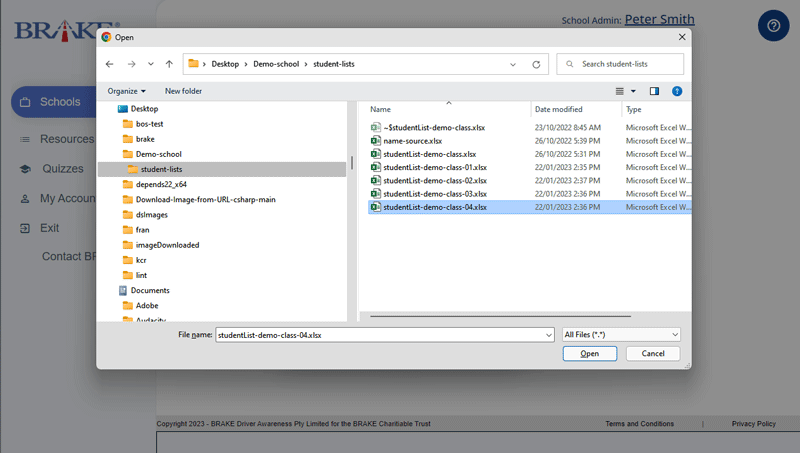Screen dimensions: 800x453
Task: Click the help question mark icon in dialog toolbar
Action: point(677,91)
